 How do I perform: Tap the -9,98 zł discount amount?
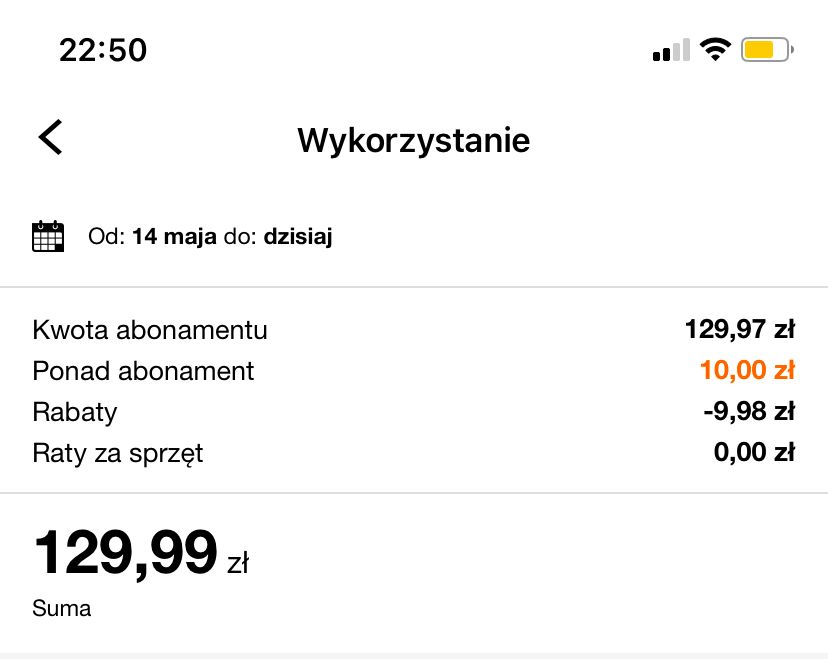point(749,412)
